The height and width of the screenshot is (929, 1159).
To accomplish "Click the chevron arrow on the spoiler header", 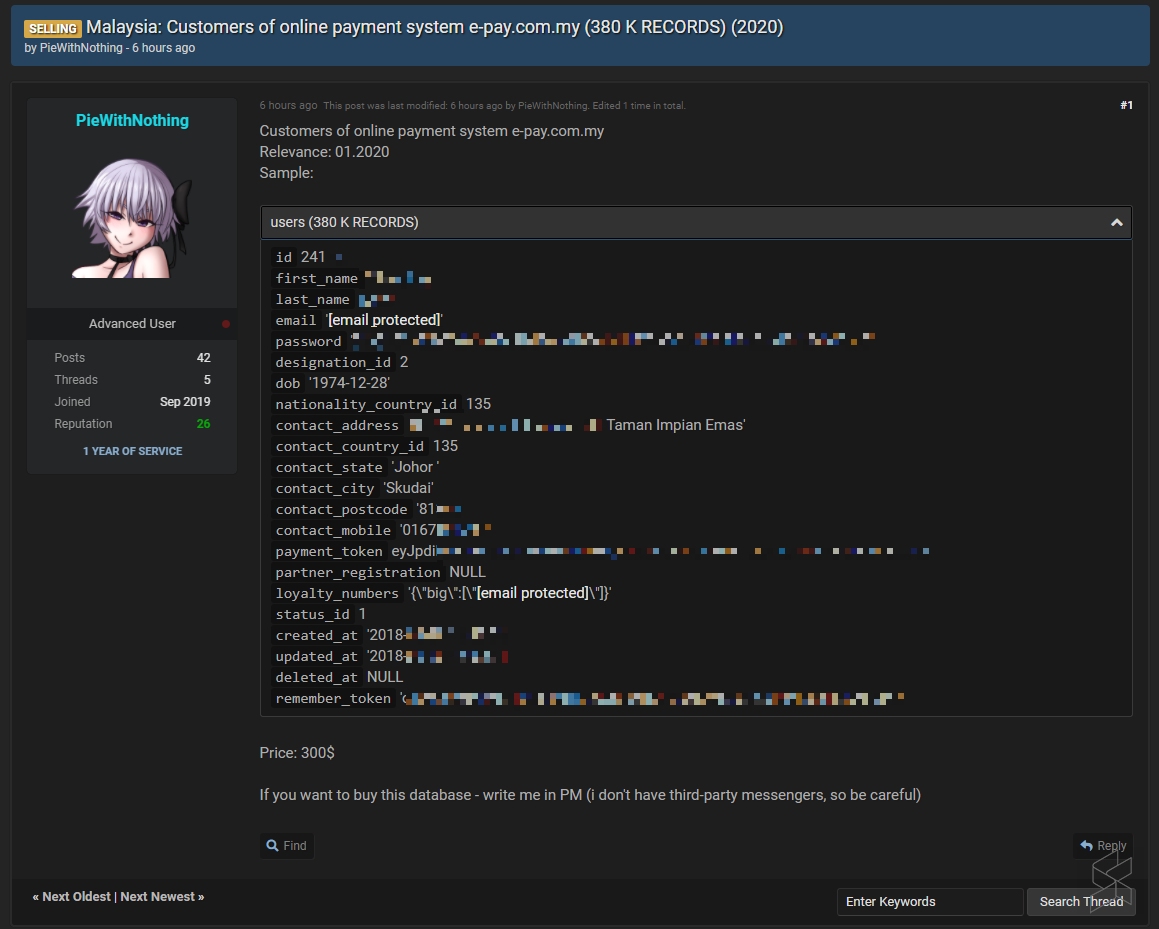I will point(1116,223).
